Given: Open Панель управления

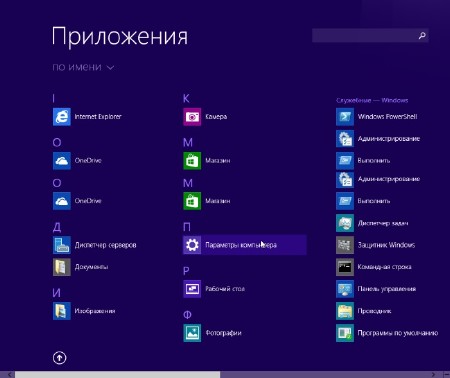Looking at the screenshot, I should click(x=376, y=289).
